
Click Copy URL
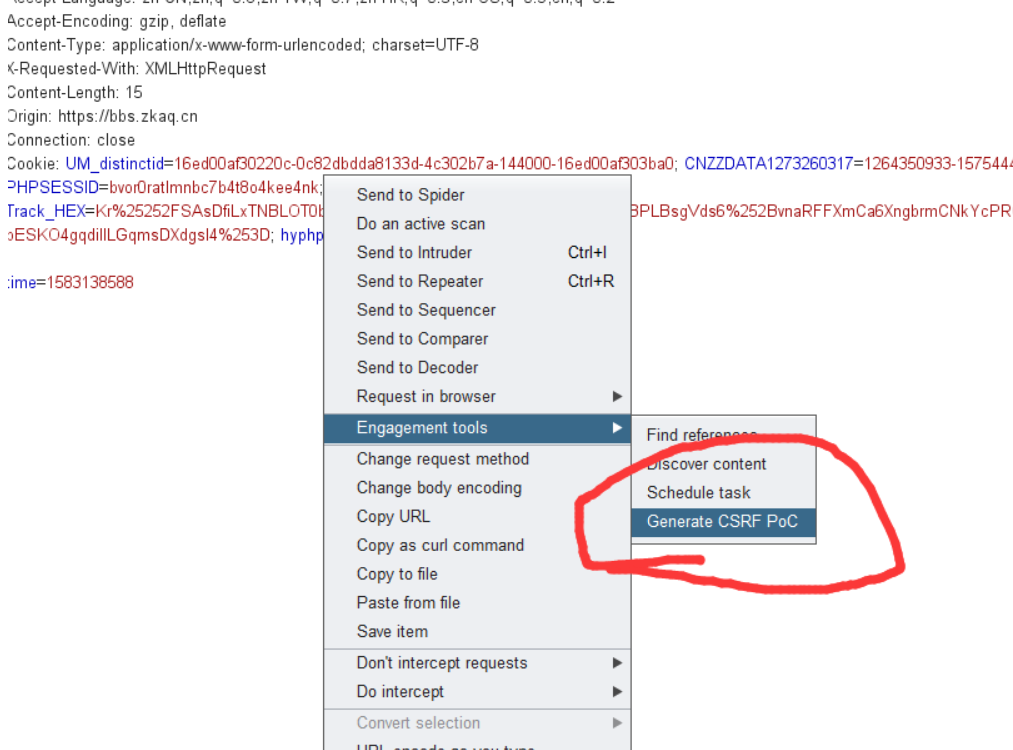click(x=477, y=516)
